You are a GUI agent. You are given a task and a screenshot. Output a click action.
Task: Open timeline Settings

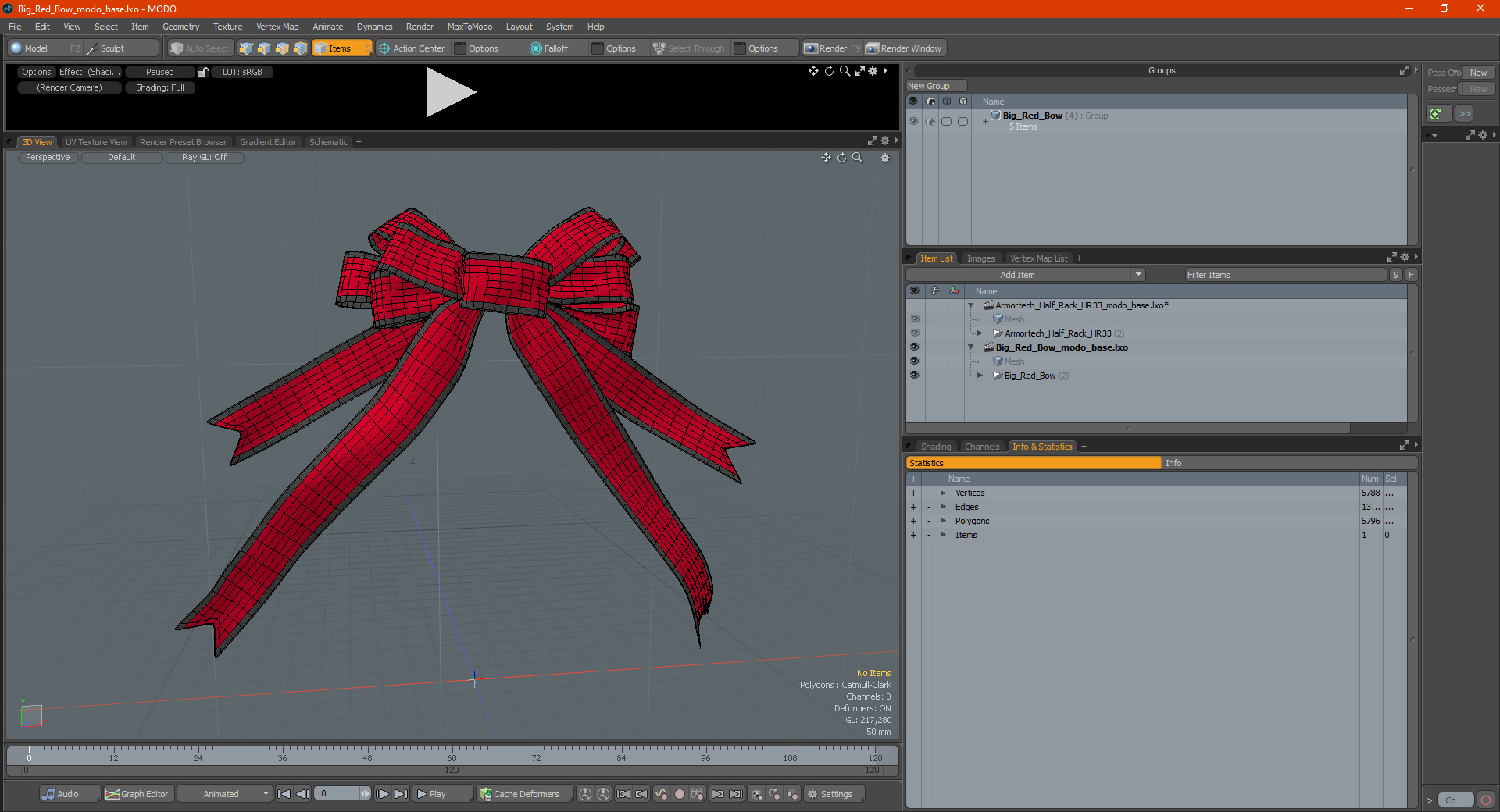pos(834,794)
